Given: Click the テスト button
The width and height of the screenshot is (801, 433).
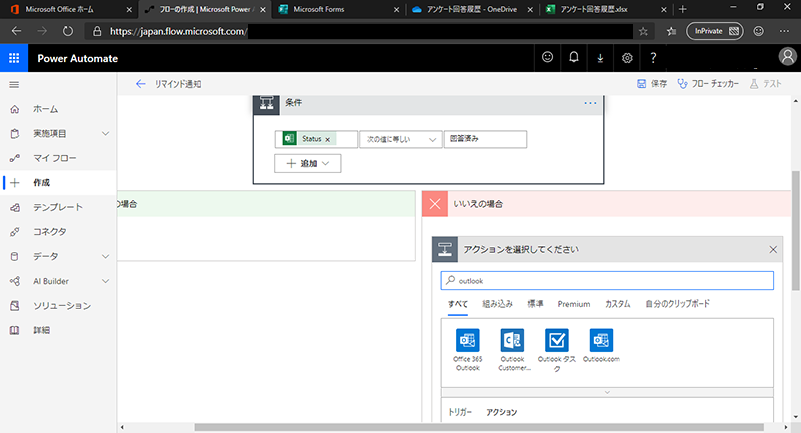Looking at the screenshot, I should pos(765,84).
